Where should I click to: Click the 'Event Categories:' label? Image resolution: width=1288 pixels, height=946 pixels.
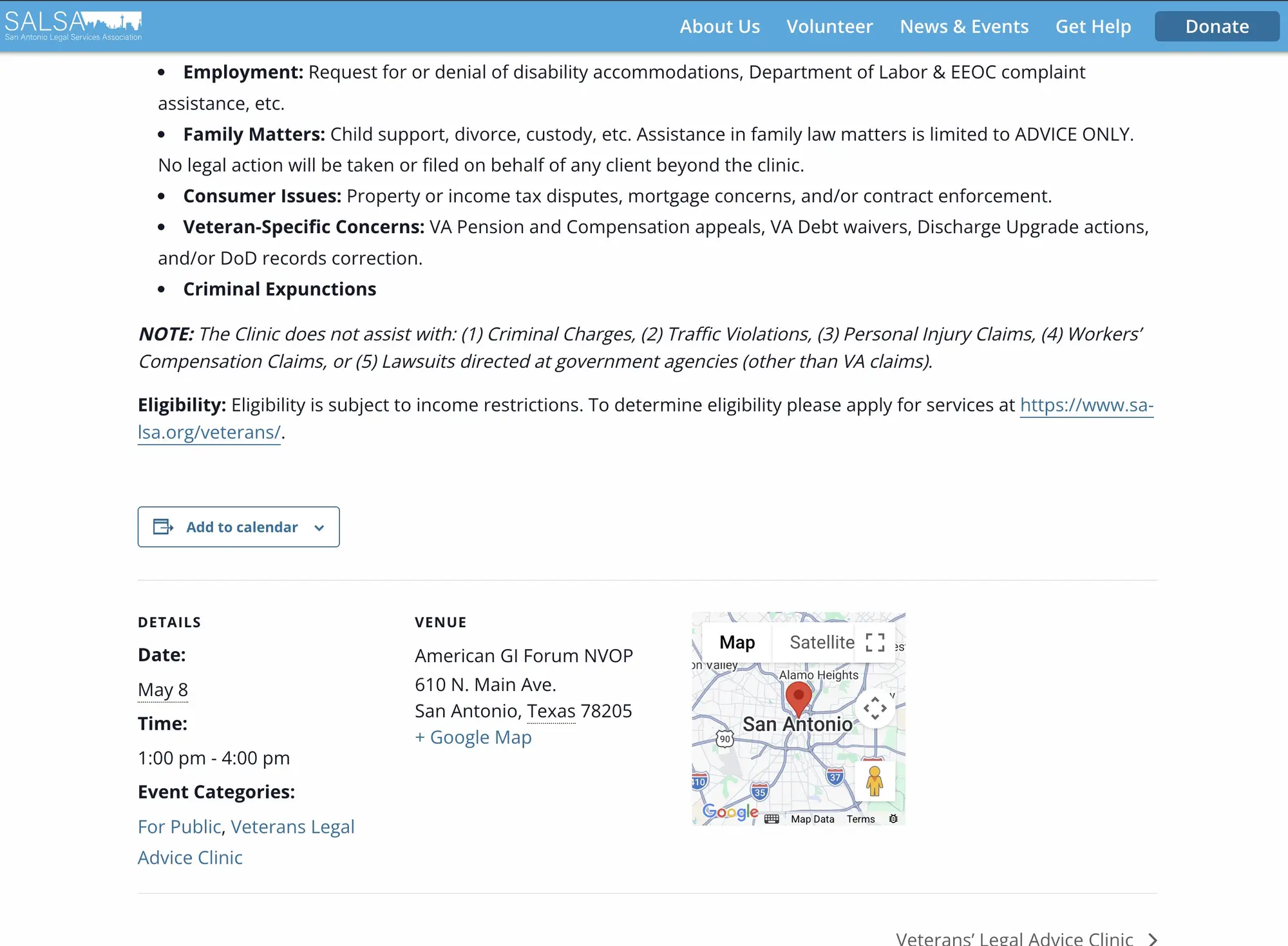coord(216,792)
